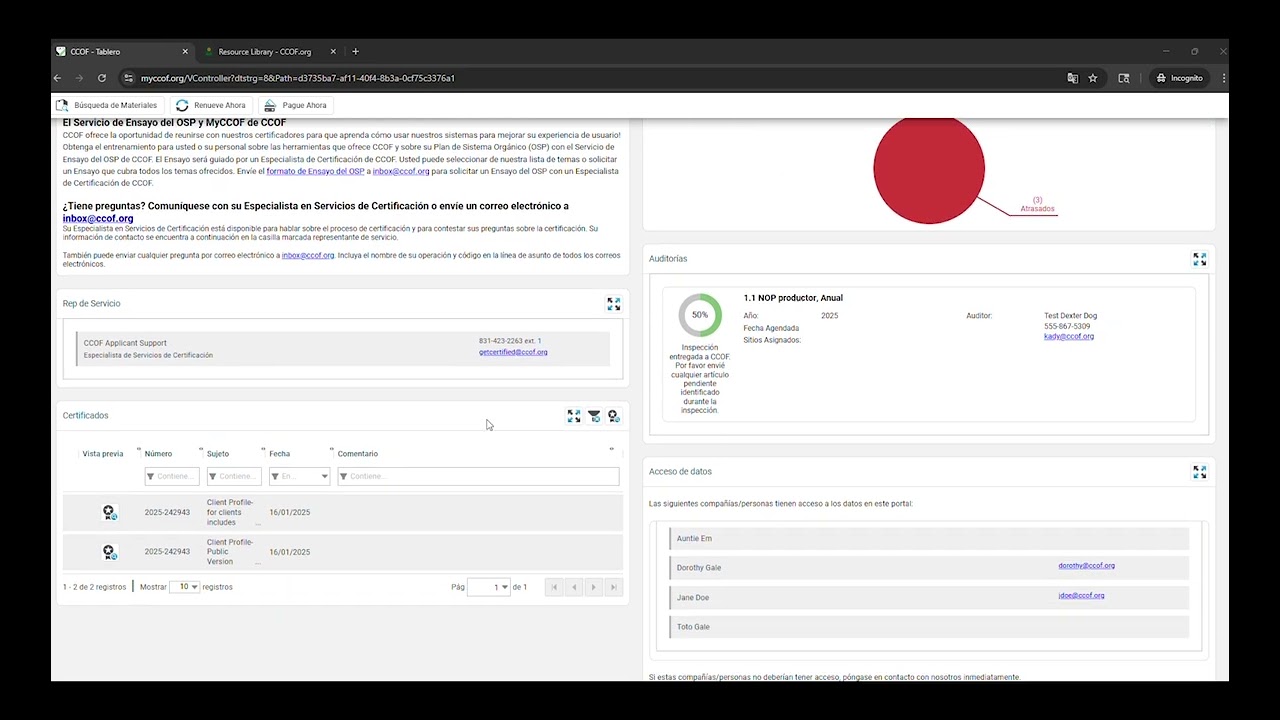Sort by the Fecha column header
Viewport: 1280px width, 720px height.
pyautogui.click(x=280, y=454)
